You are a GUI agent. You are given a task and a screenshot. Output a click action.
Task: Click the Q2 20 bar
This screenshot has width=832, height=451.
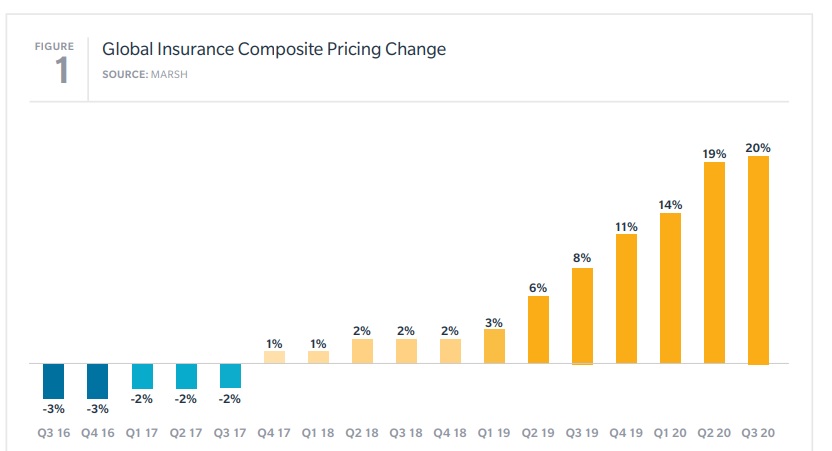click(714, 262)
